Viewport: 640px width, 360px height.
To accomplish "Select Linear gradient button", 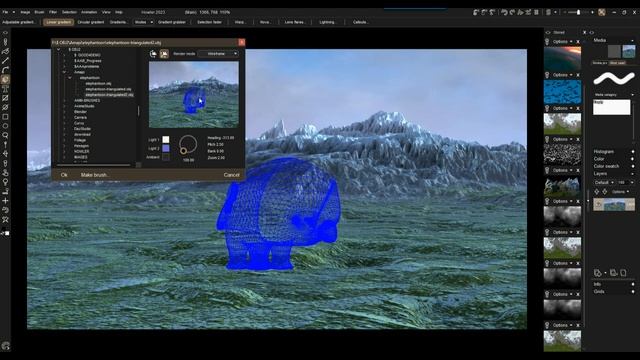I will click(58, 22).
